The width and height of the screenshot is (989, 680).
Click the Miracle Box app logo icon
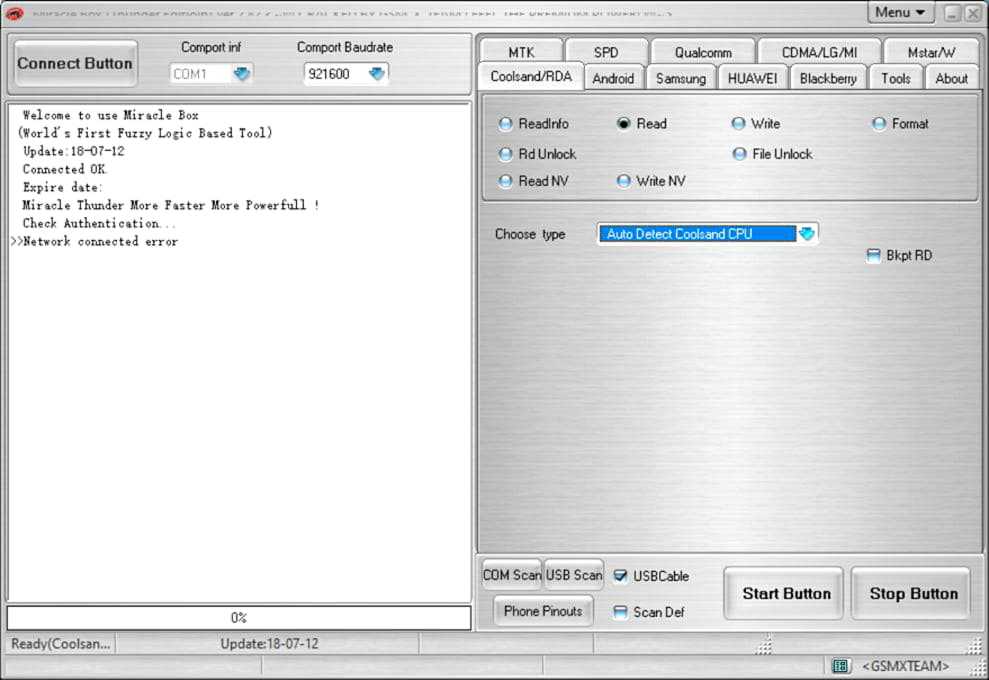14,13
